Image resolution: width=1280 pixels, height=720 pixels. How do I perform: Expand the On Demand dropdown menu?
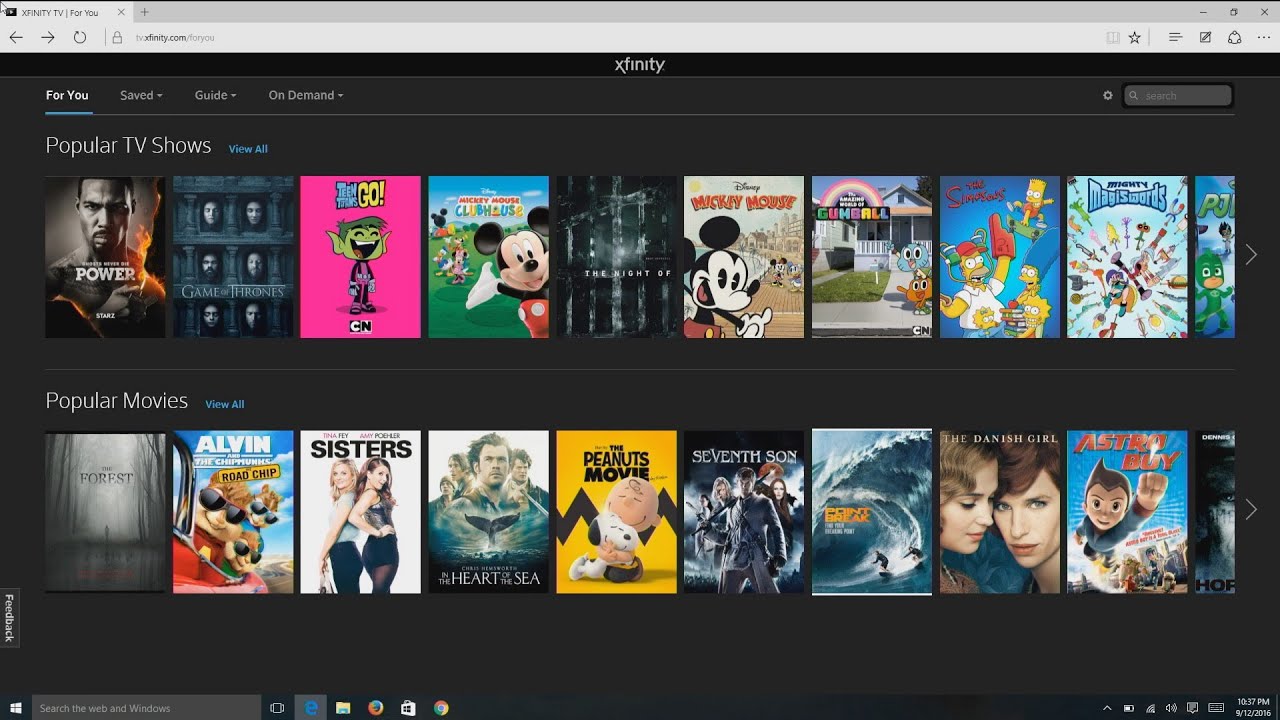coord(306,95)
